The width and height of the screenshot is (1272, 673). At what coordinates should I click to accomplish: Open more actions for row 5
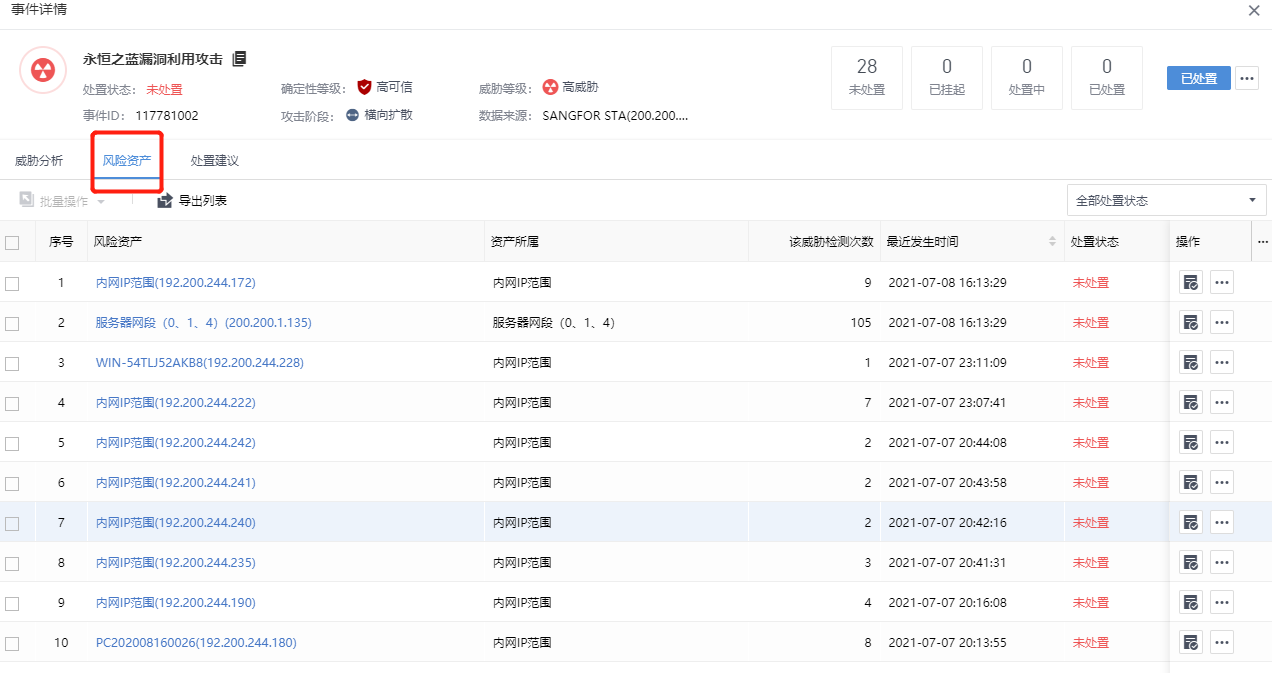(x=1221, y=443)
